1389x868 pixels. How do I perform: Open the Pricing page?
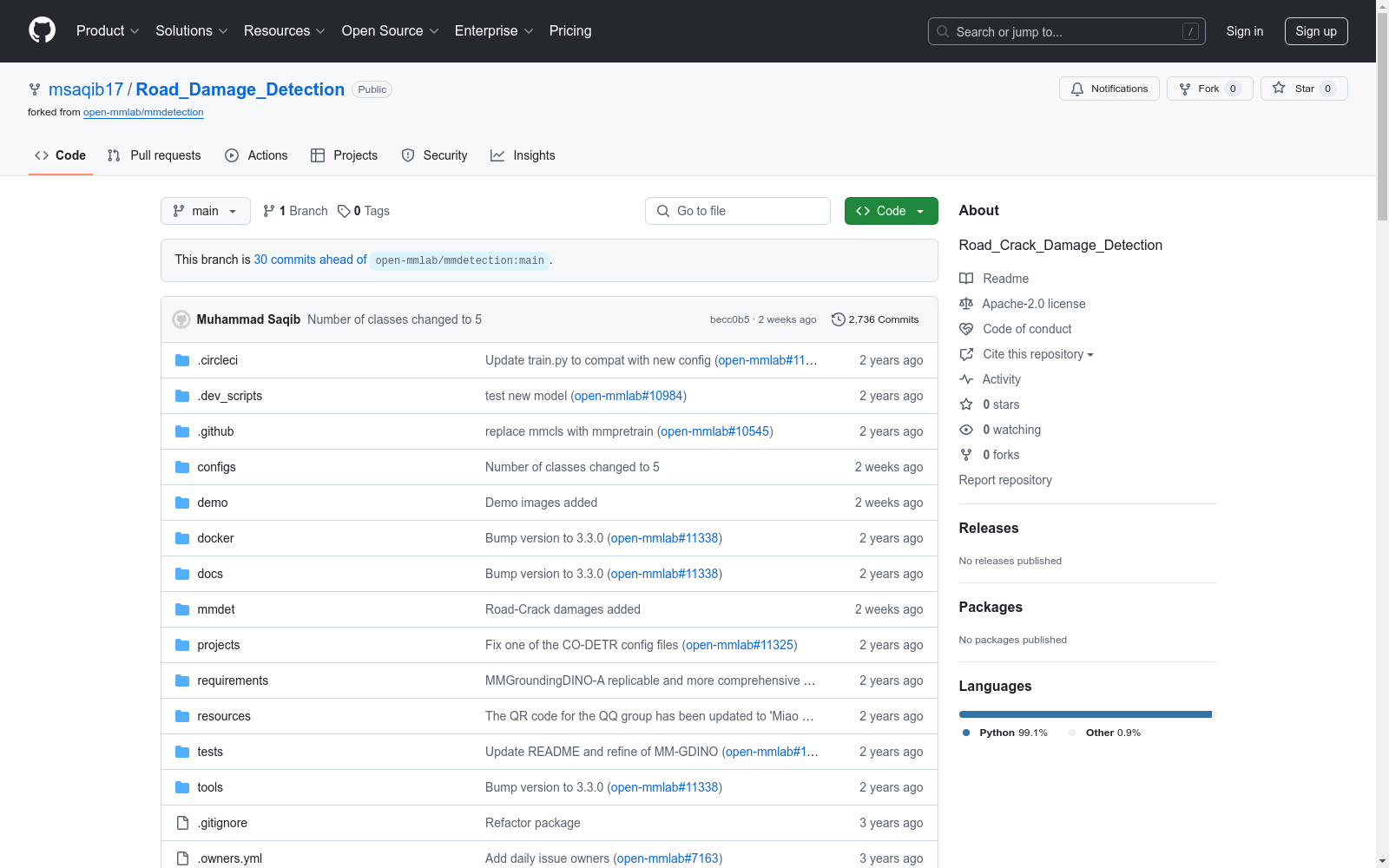pos(570,30)
